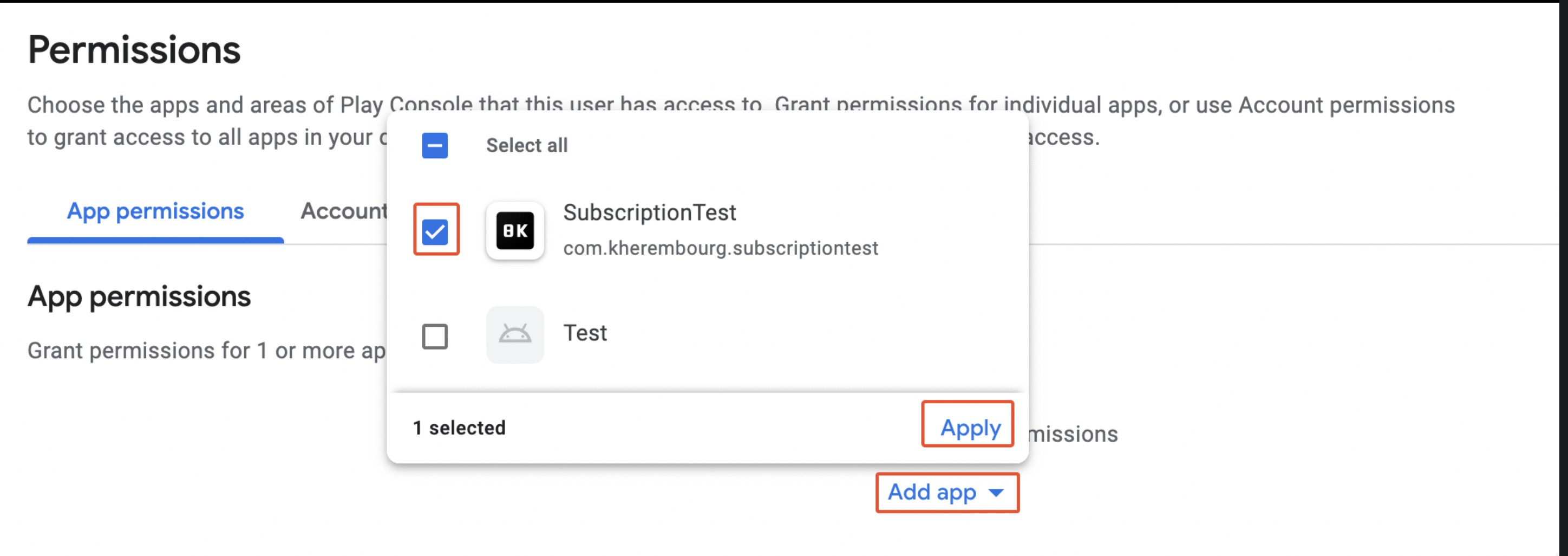Open the Add app dropdown
Image resolution: width=1568 pixels, height=556 pixels.
coord(946,492)
